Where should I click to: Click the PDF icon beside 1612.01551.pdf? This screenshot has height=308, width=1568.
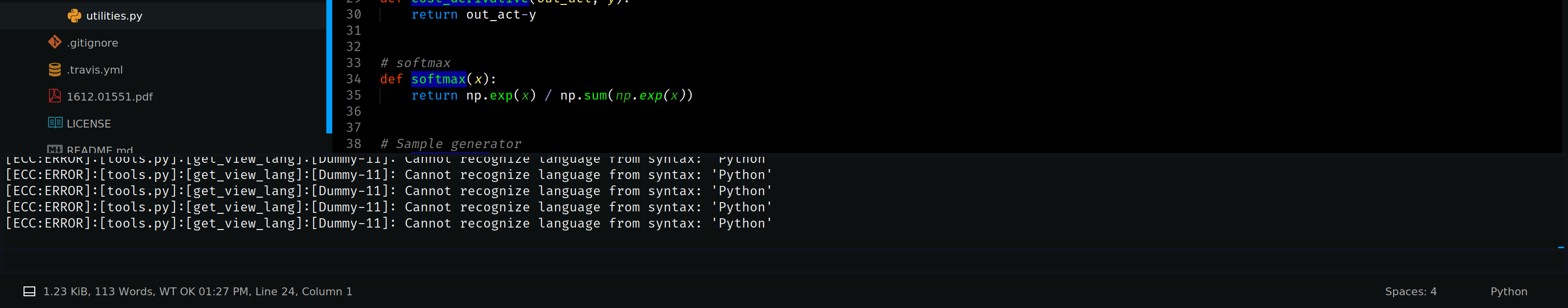(x=55, y=96)
